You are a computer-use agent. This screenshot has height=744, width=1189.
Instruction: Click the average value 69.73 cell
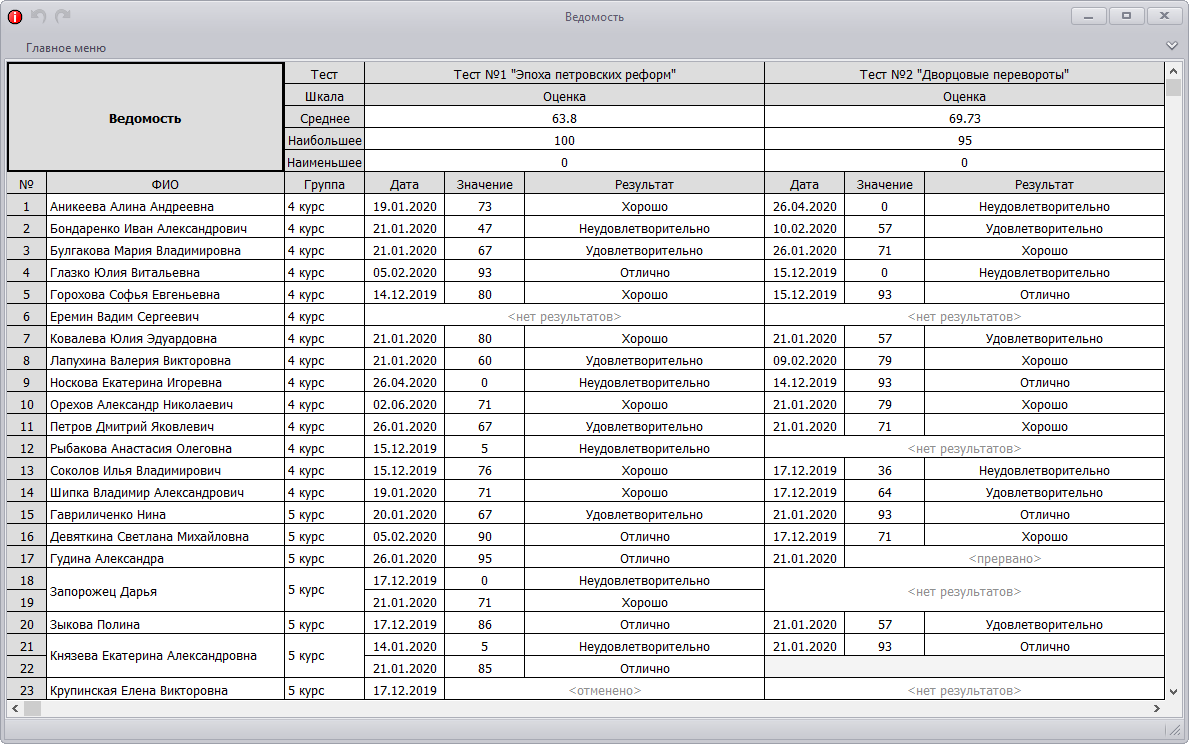pos(964,118)
